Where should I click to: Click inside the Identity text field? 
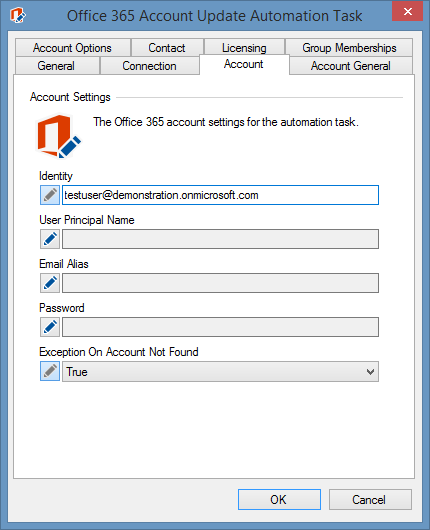(x=220, y=195)
